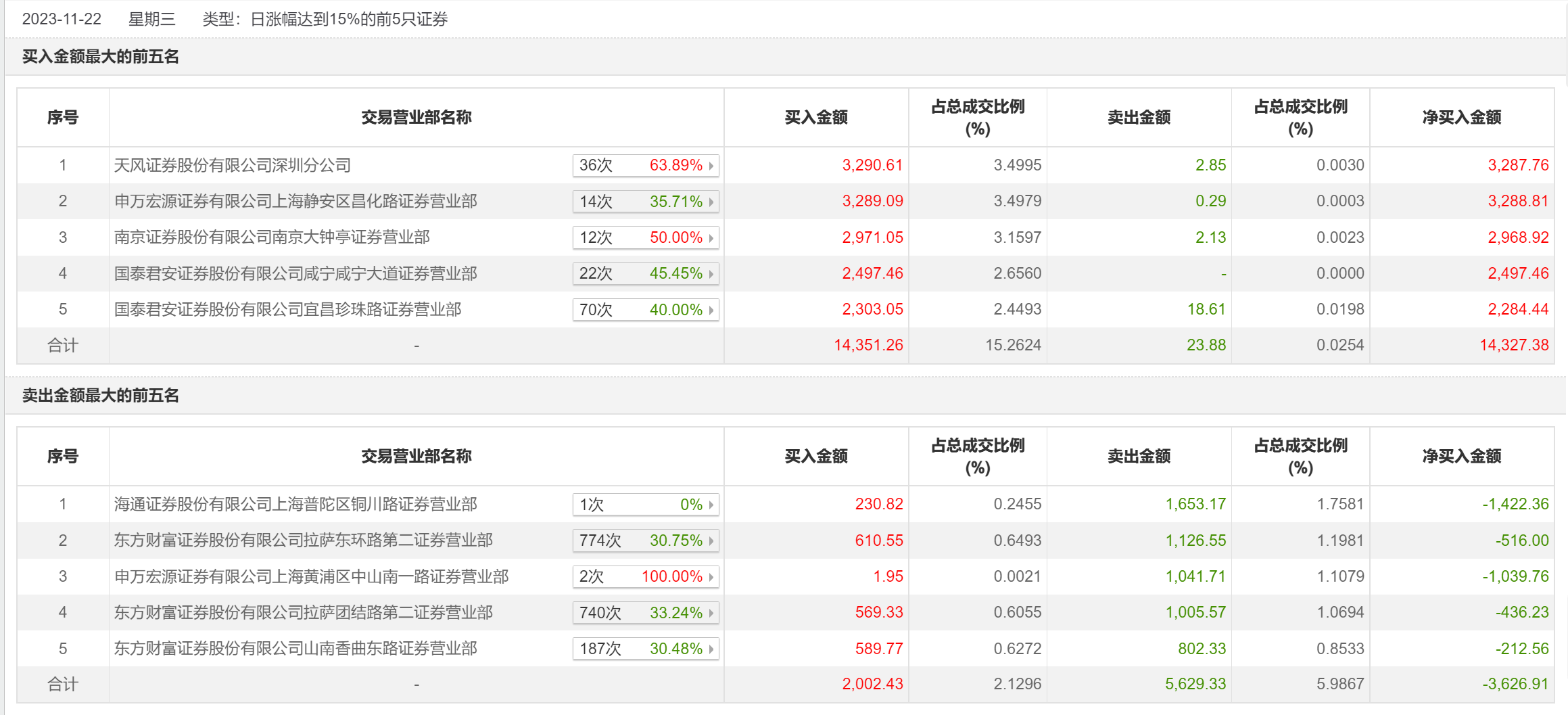Click 国泰君安宜昌珍珠路证券营业部 link

(287, 309)
